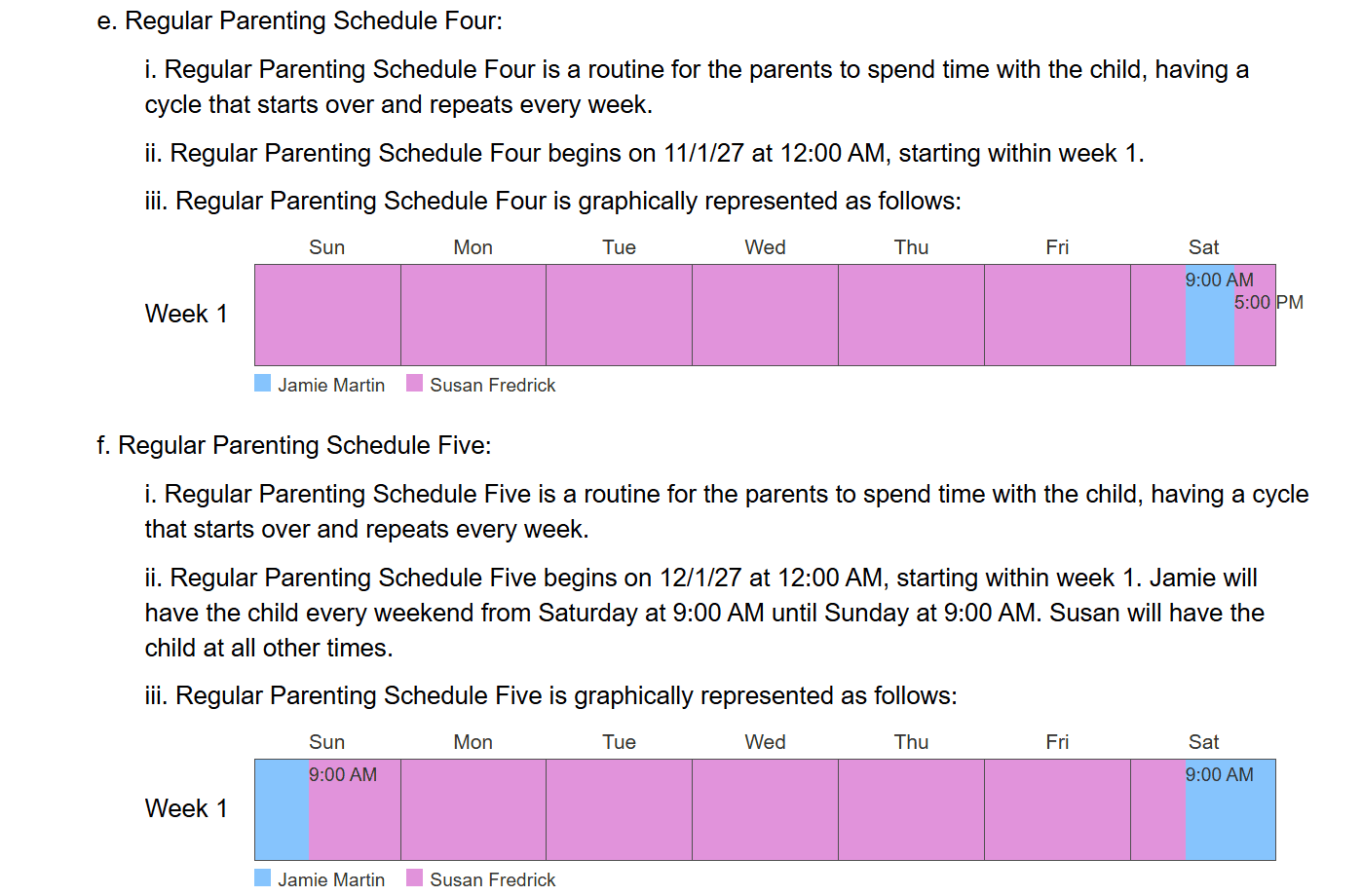
Task: Click the Week 1 label of Schedule Five
Action: tap(186, 808)
